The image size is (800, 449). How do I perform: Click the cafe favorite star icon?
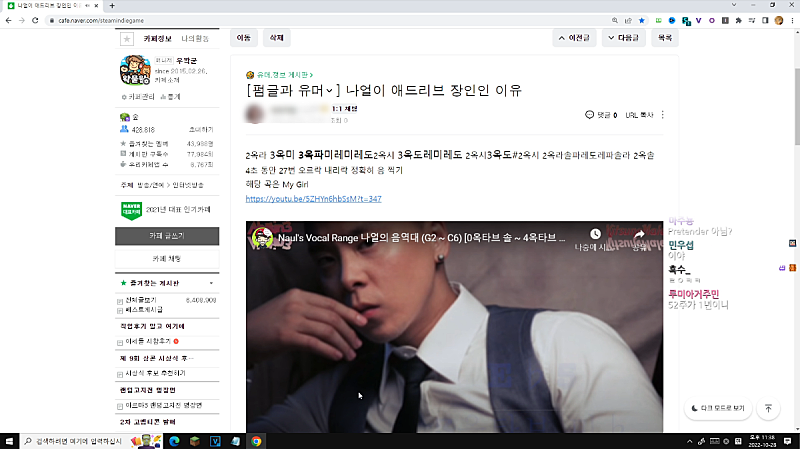pyautogui.click(x=127, y=39)
